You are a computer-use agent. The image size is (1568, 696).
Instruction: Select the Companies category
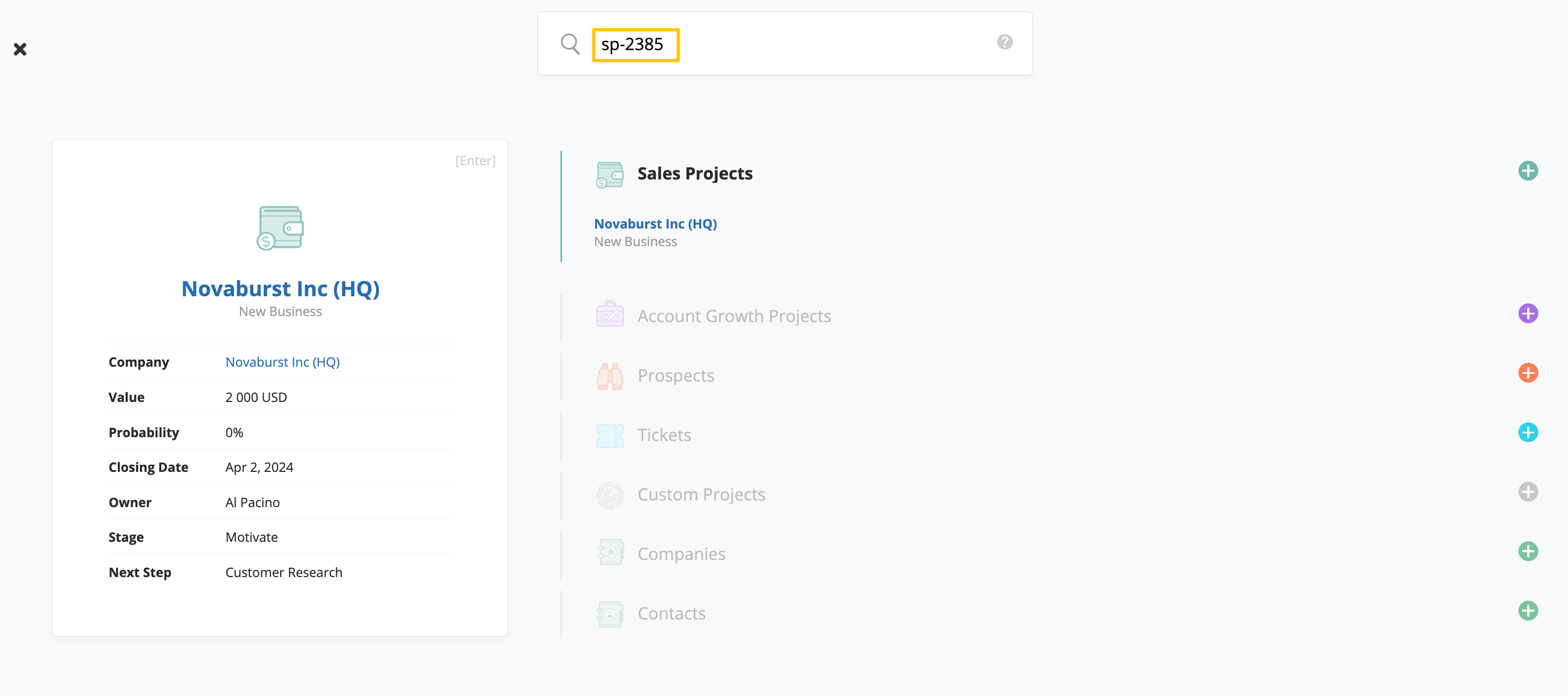(x=681, y=554)
